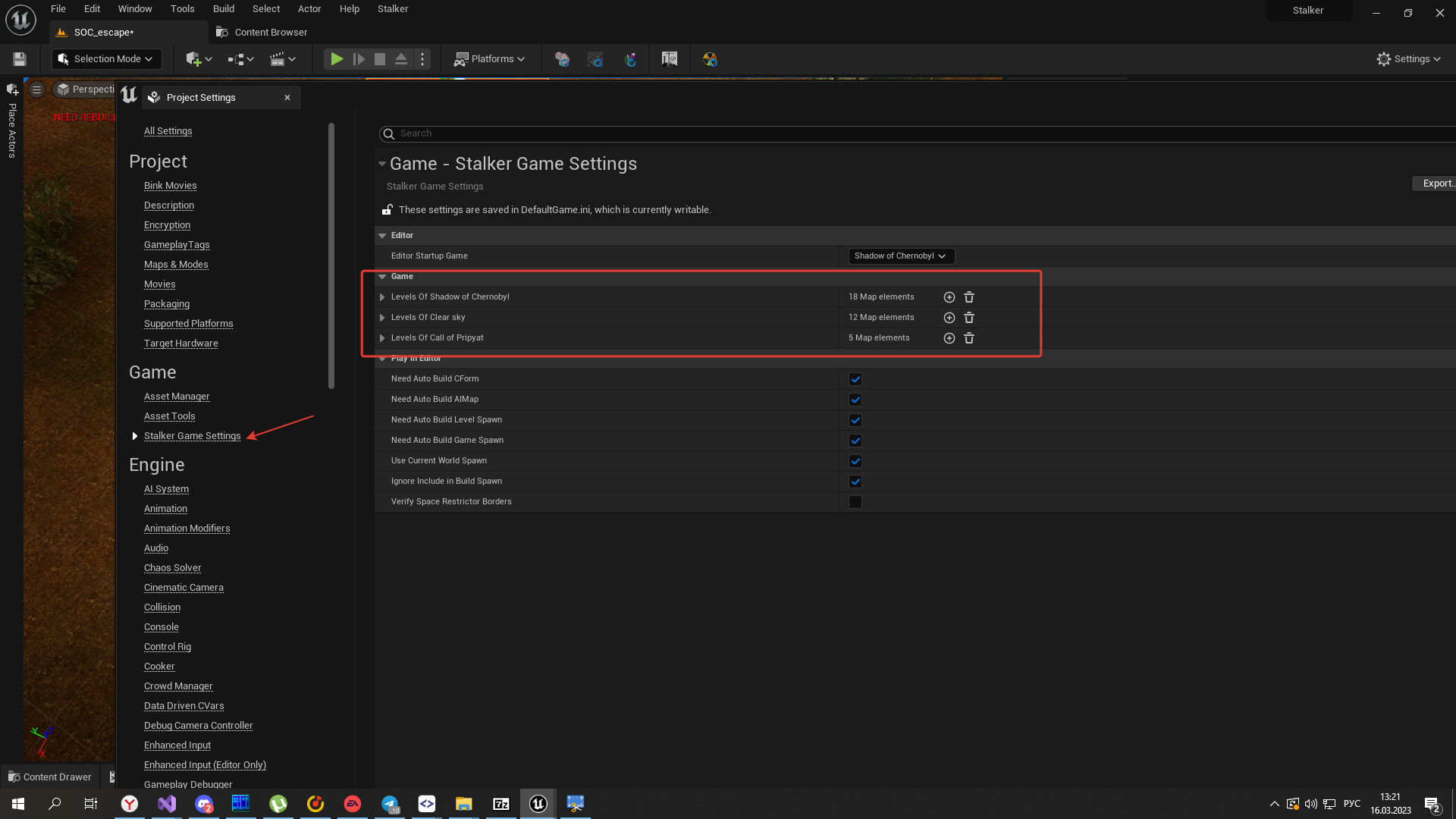Add element to Levels Of Shadow of Chernobyl
Image resolution: width=1456 pixels, height=819 pixels.
coord(949,297)
